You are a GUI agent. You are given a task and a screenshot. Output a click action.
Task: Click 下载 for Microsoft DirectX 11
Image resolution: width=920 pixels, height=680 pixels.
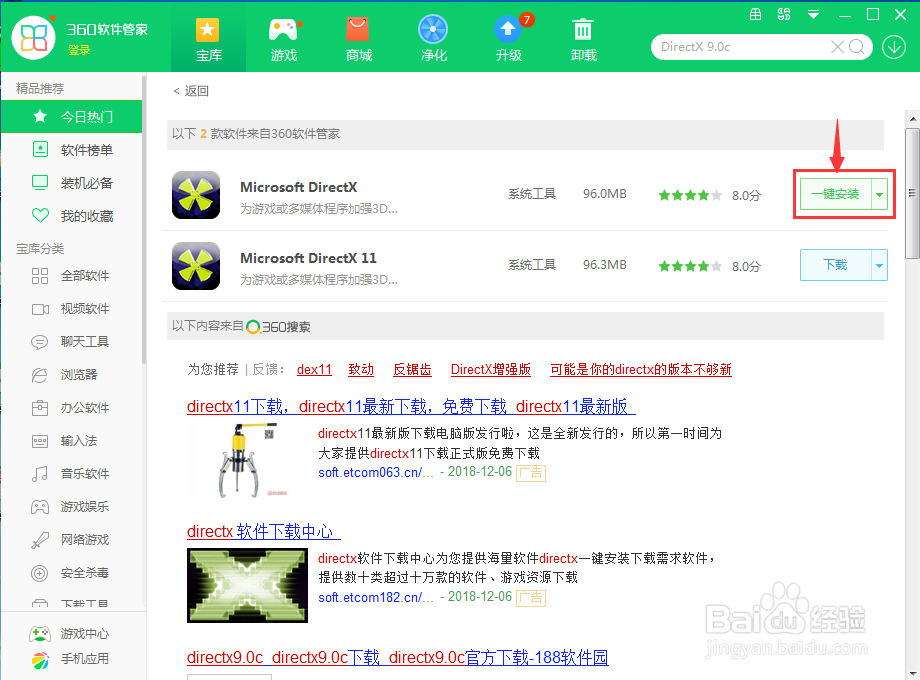pyautogui.click(x=836, y=265)
